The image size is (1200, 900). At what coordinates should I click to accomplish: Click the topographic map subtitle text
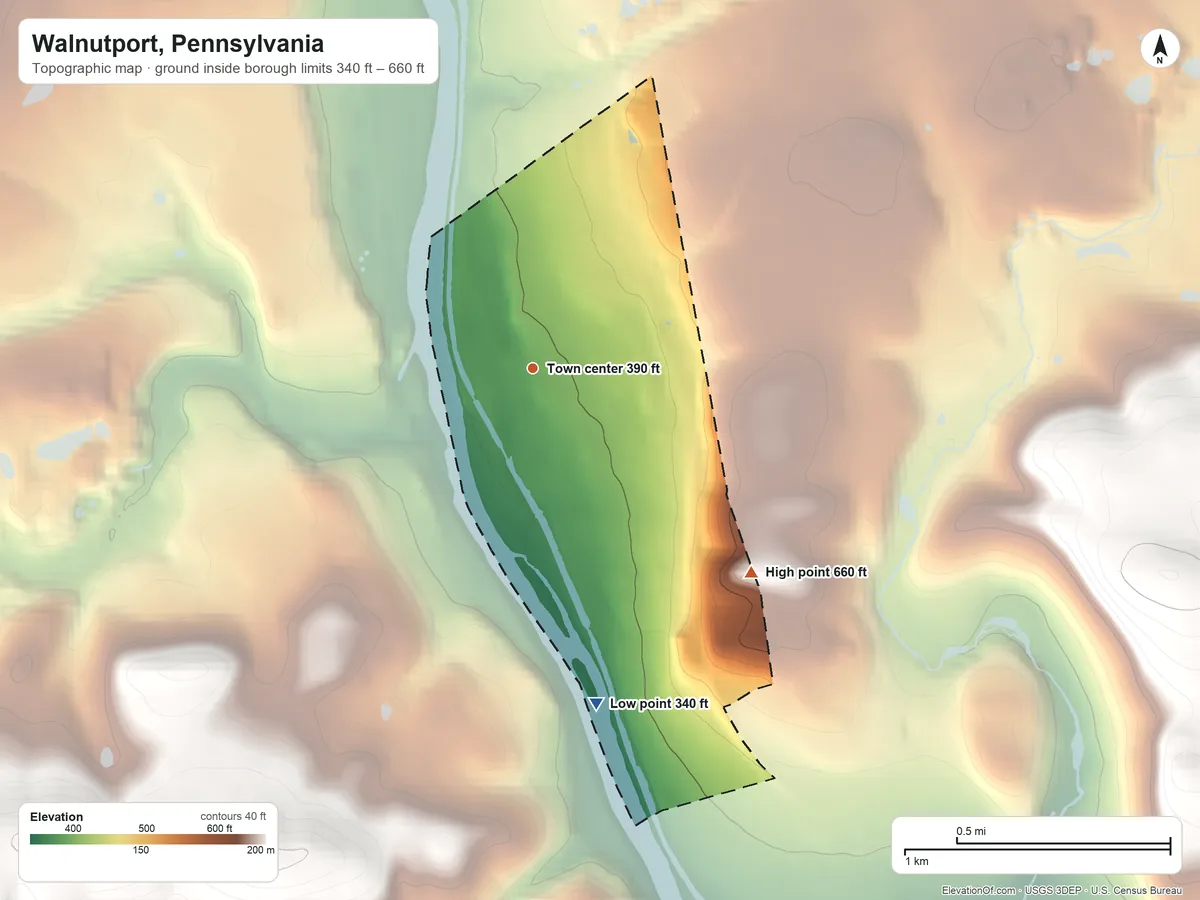[228, 69]
